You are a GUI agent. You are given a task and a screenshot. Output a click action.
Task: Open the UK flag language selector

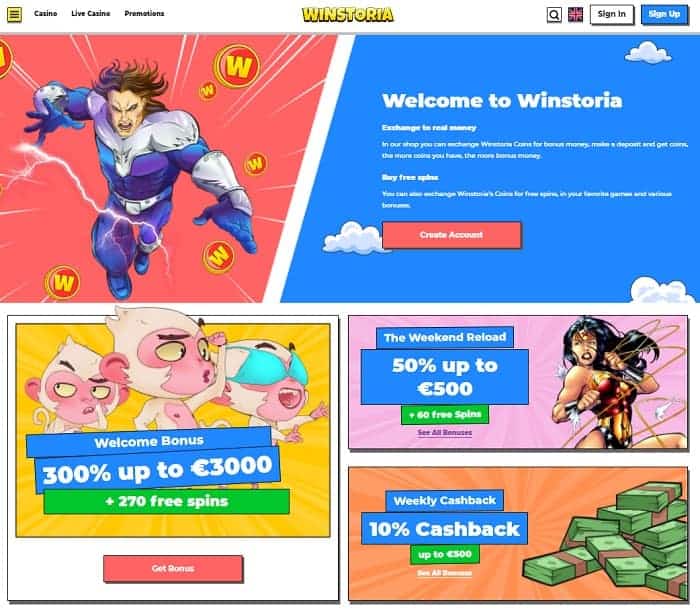click(x=575, y=15)
